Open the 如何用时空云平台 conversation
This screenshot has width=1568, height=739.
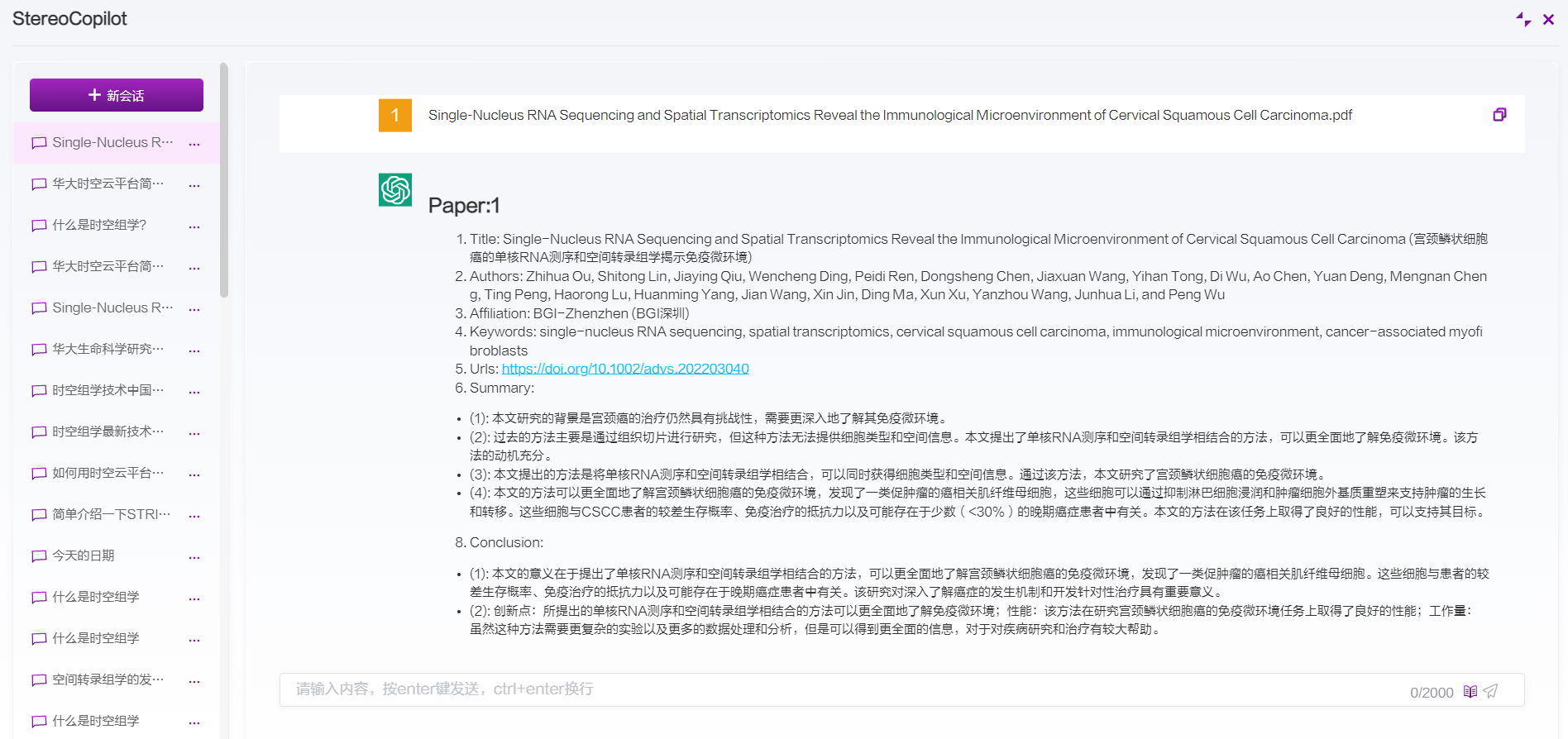(108, 473)
